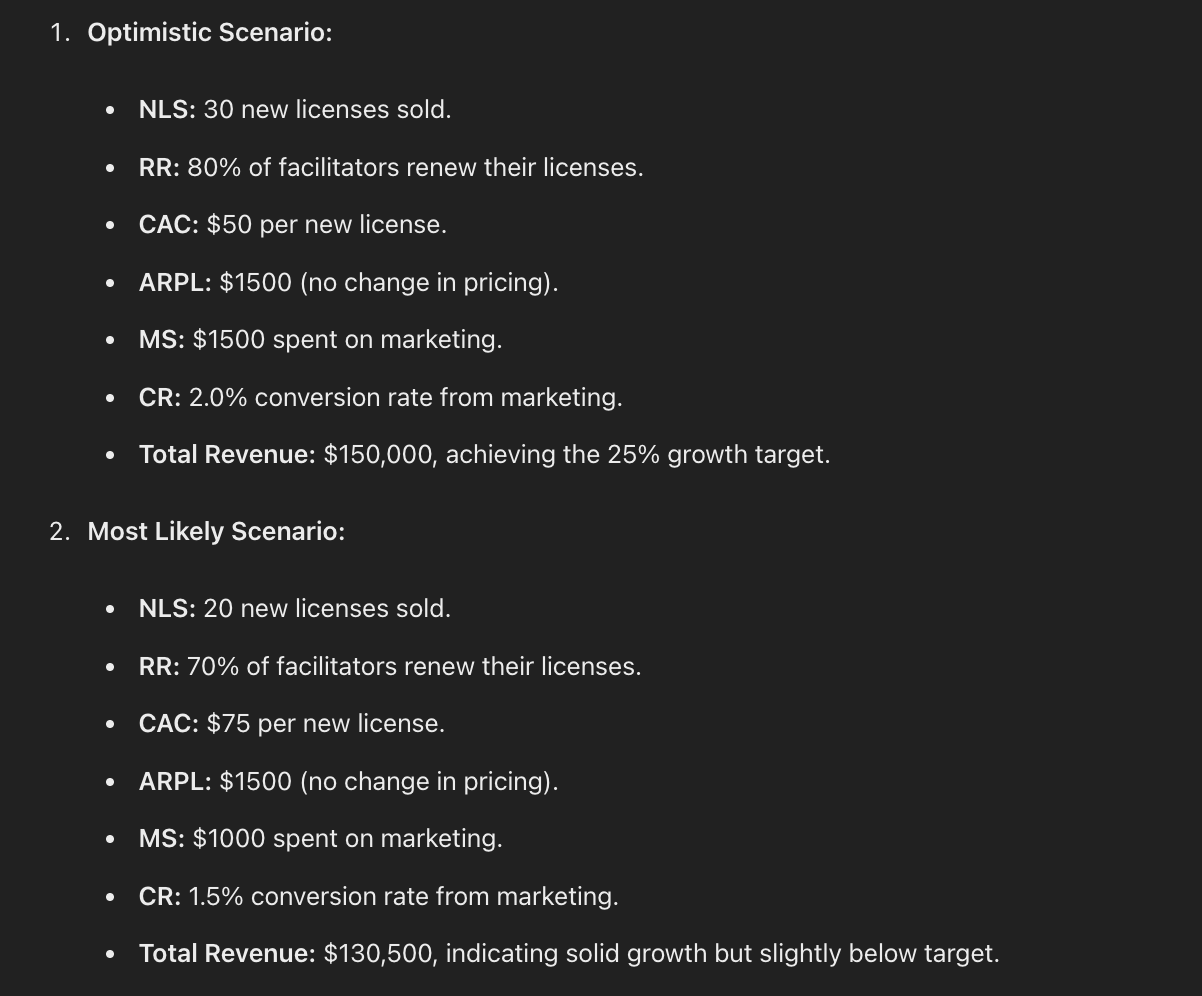Click the '$75 per new license' text
The image size is (1202, 996).
tap(325, 723)
